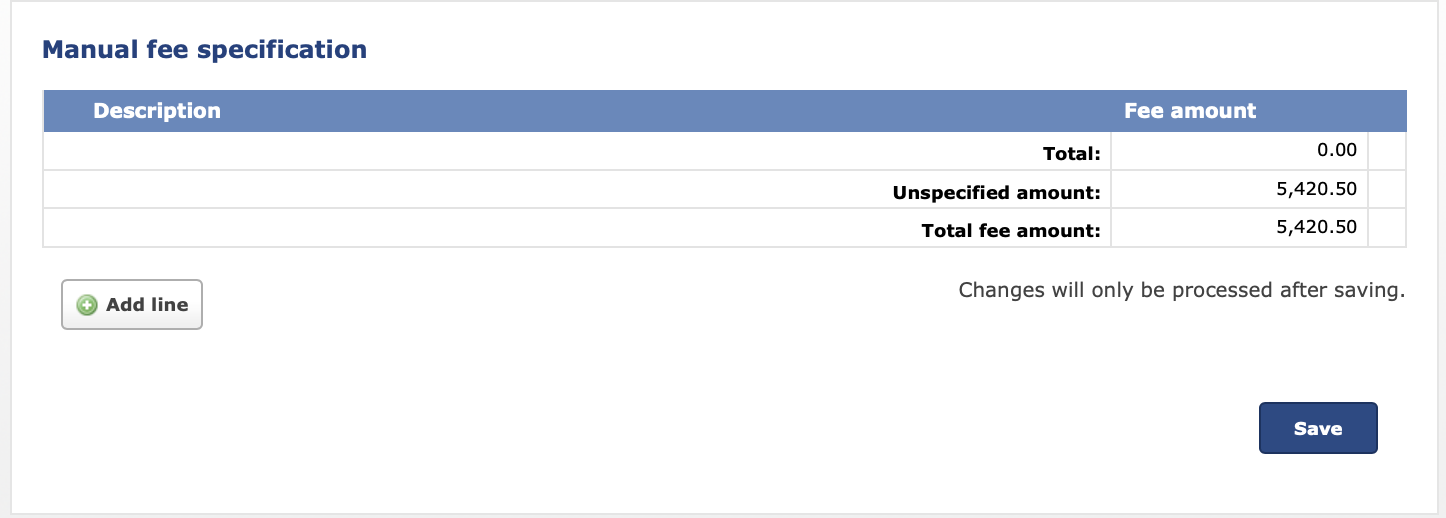Click the Total: row label
This screenshot has width=1446, height=518.
[x=1071, y=153]
